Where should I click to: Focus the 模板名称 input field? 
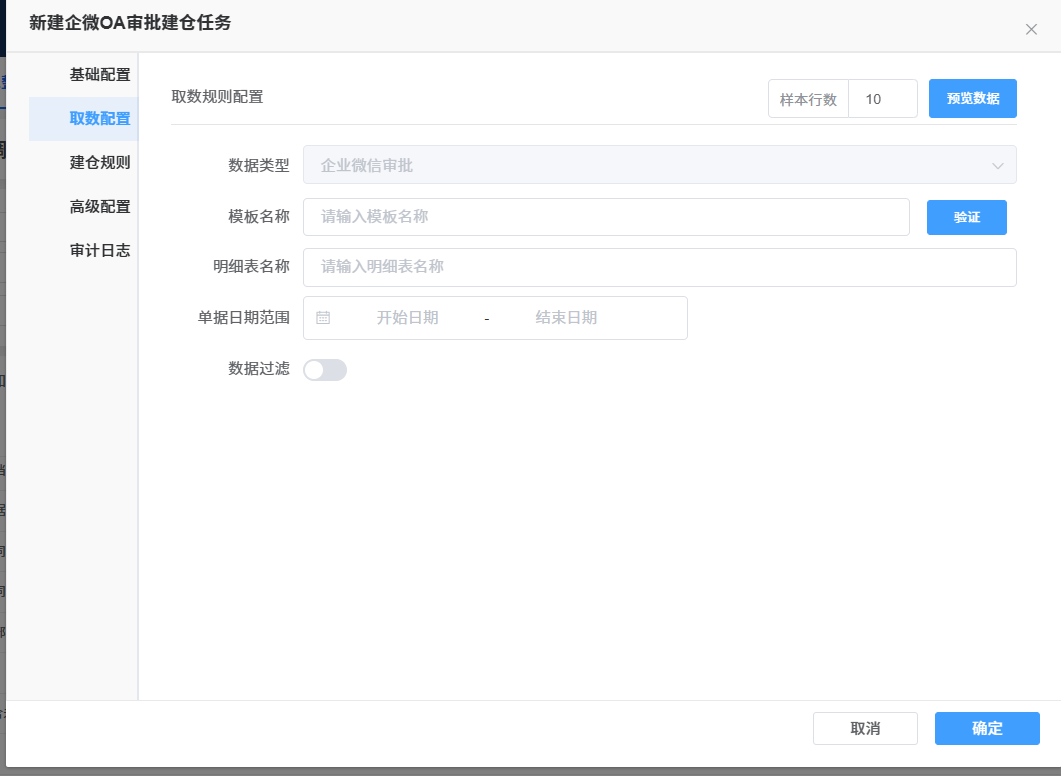point(605,217)
